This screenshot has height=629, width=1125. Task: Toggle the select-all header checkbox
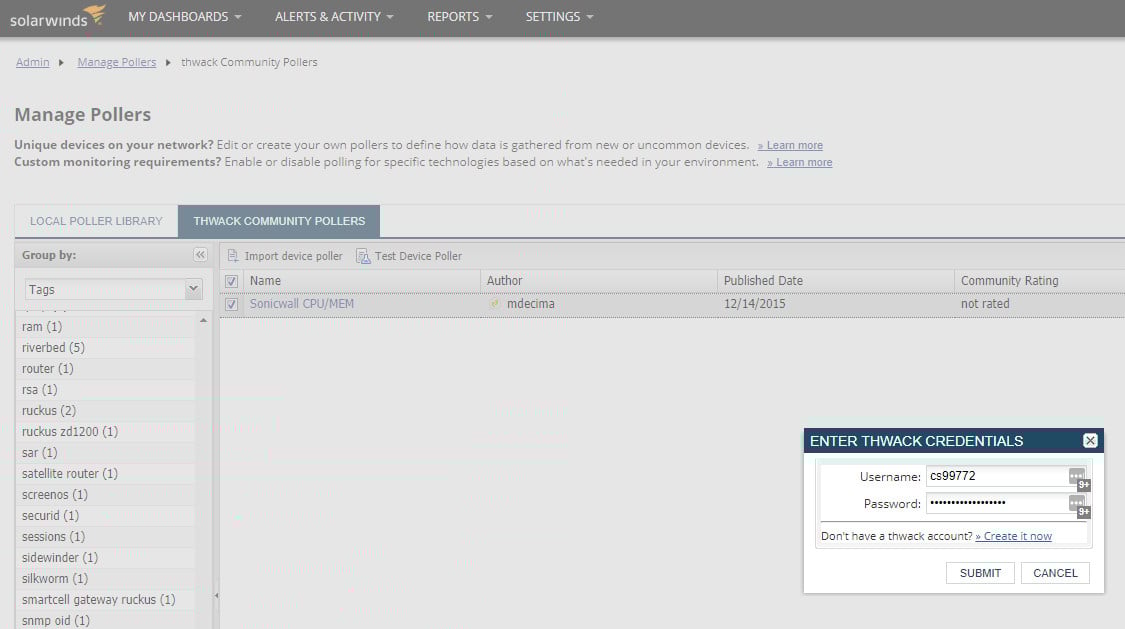(x=231, y=281)
